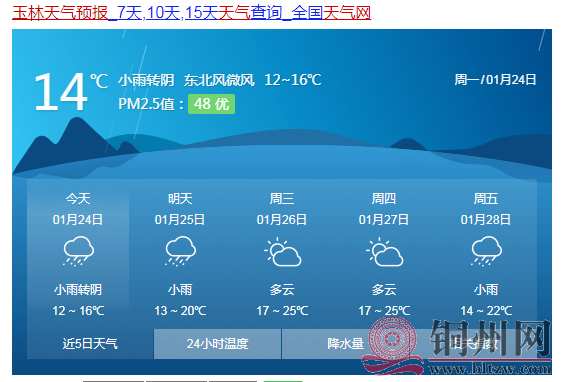This screenshot has width=564, height=382.
Task: Click the 14 ~ 22℃ temperature range
Action: pos(486,310)
